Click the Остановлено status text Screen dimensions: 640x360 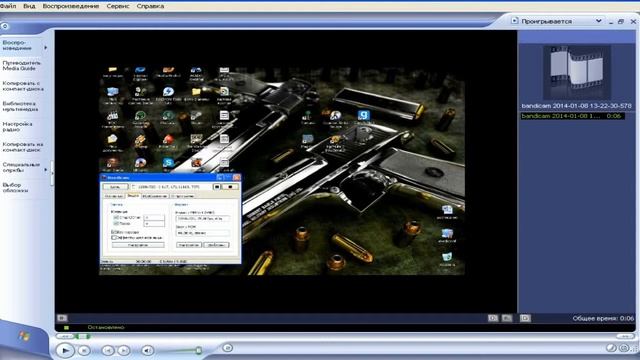point(106,327)
